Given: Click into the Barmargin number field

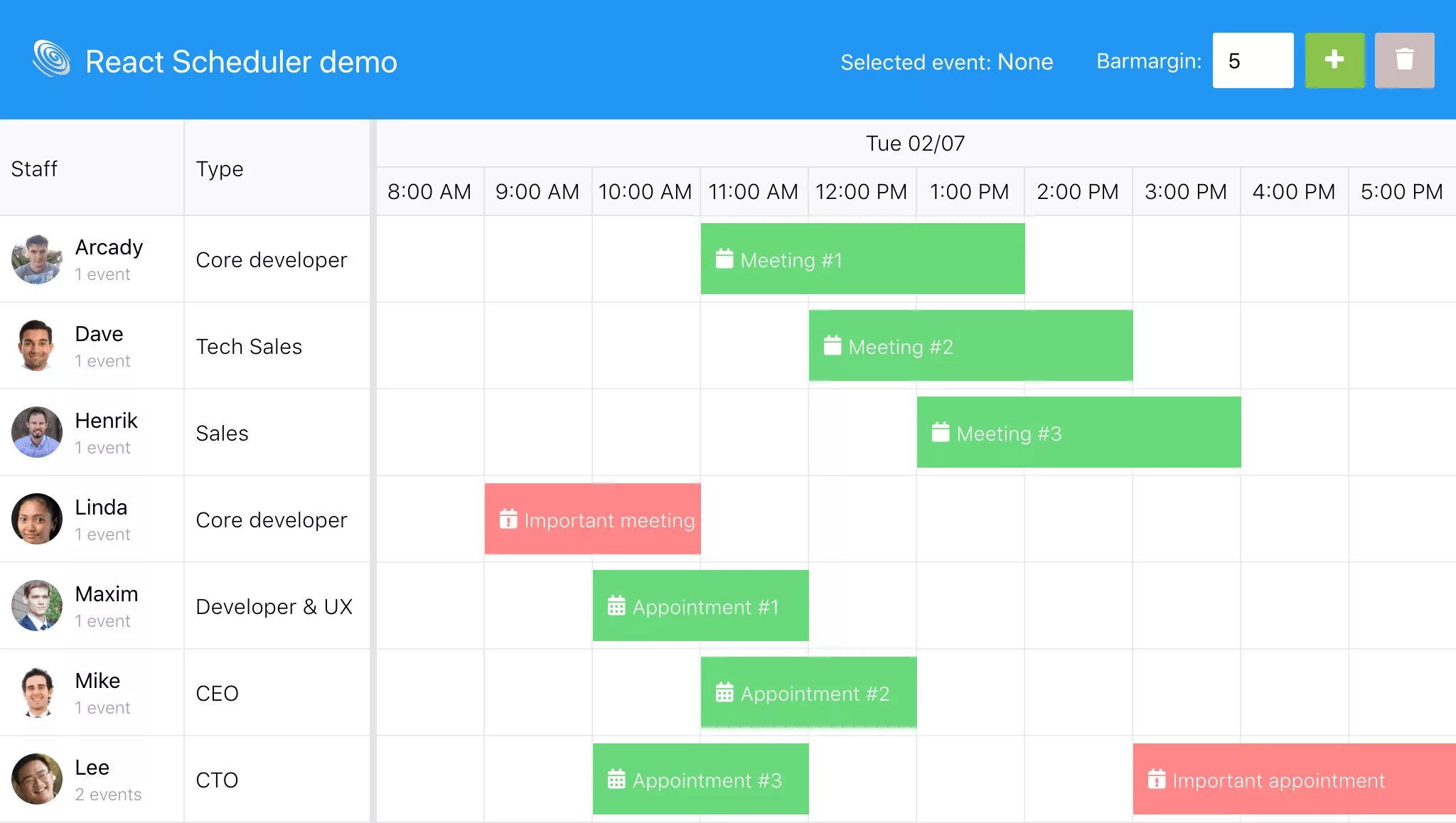Looking at the screenshot, I should click(x=1253, y=60).
